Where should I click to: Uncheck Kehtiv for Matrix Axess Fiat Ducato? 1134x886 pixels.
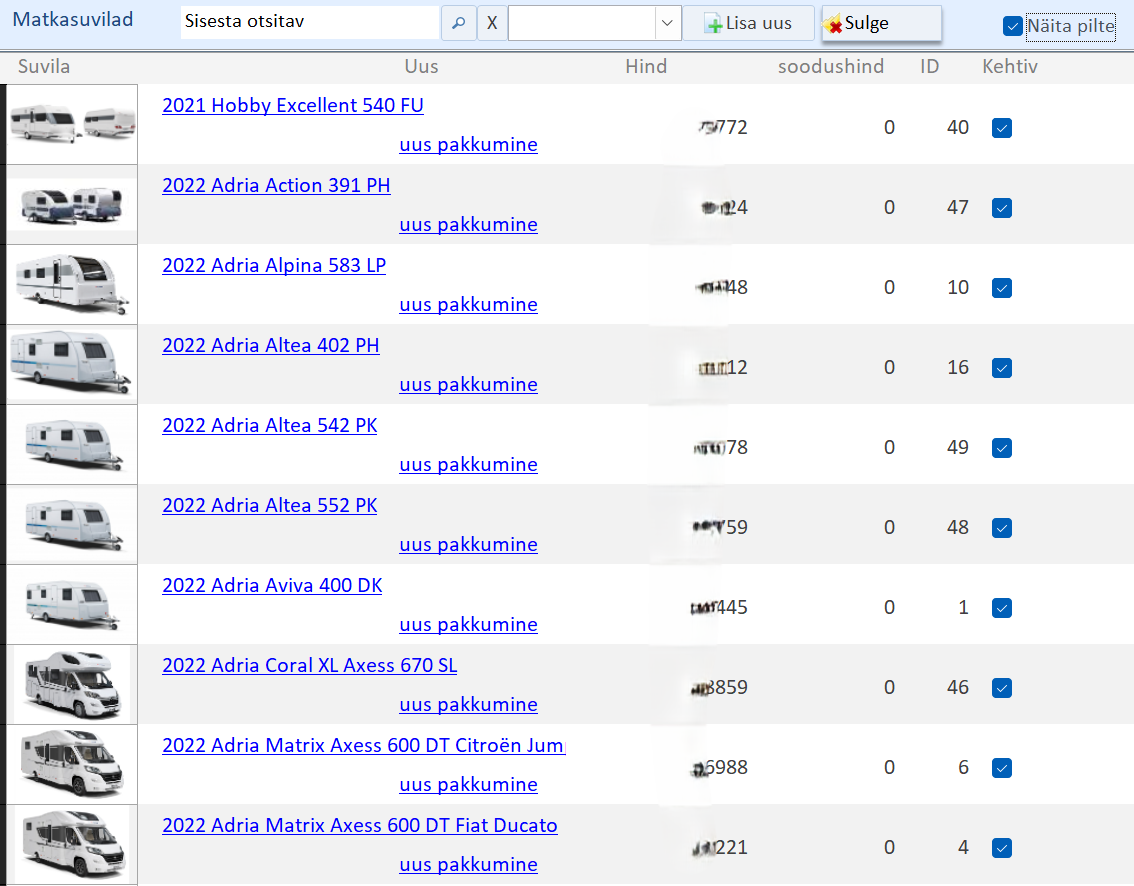(x=1002, y=848)
